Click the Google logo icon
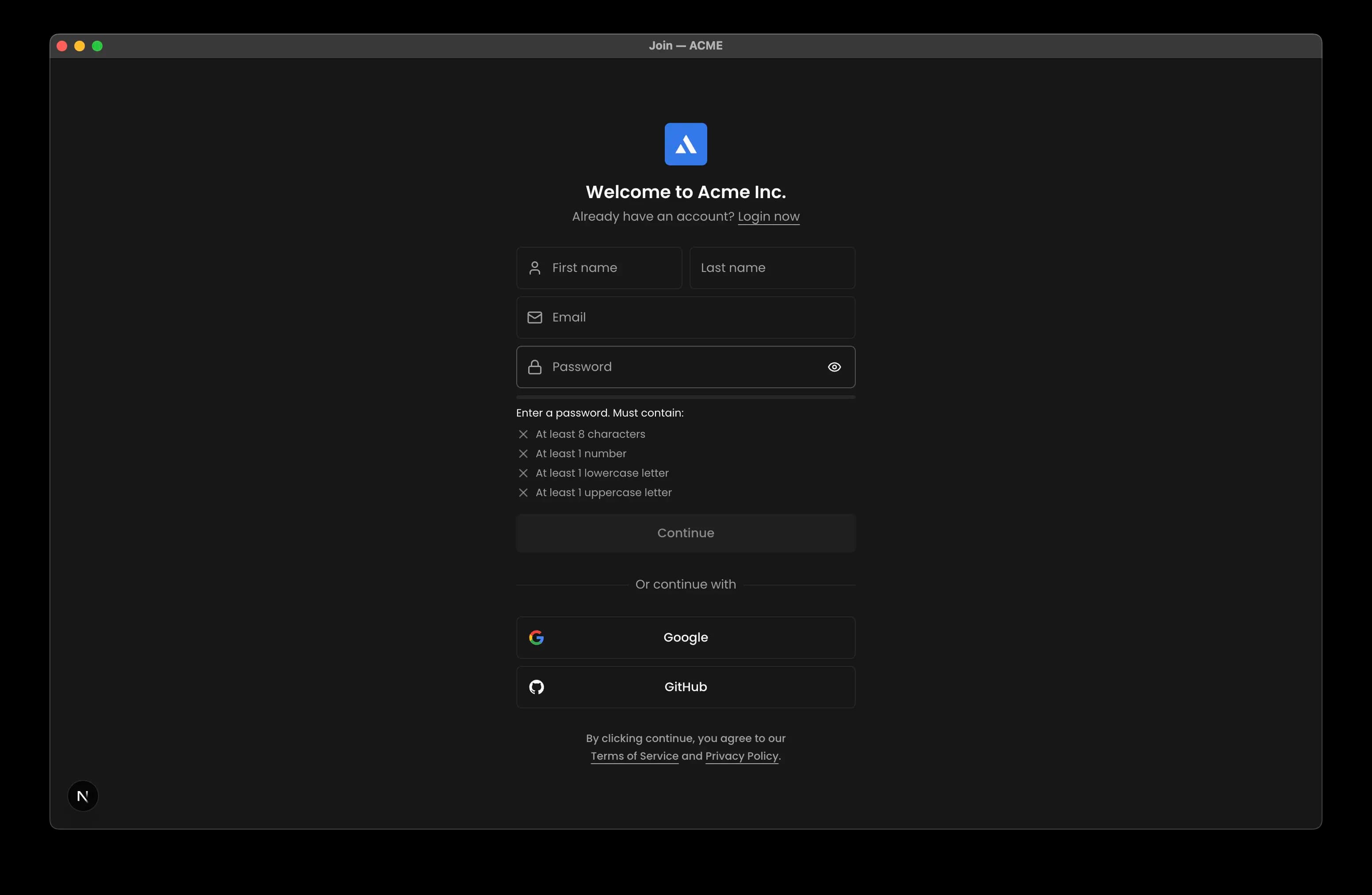The width and height of the screenshot is (1372, 895). pyautogui.click(x=536, y=638)
